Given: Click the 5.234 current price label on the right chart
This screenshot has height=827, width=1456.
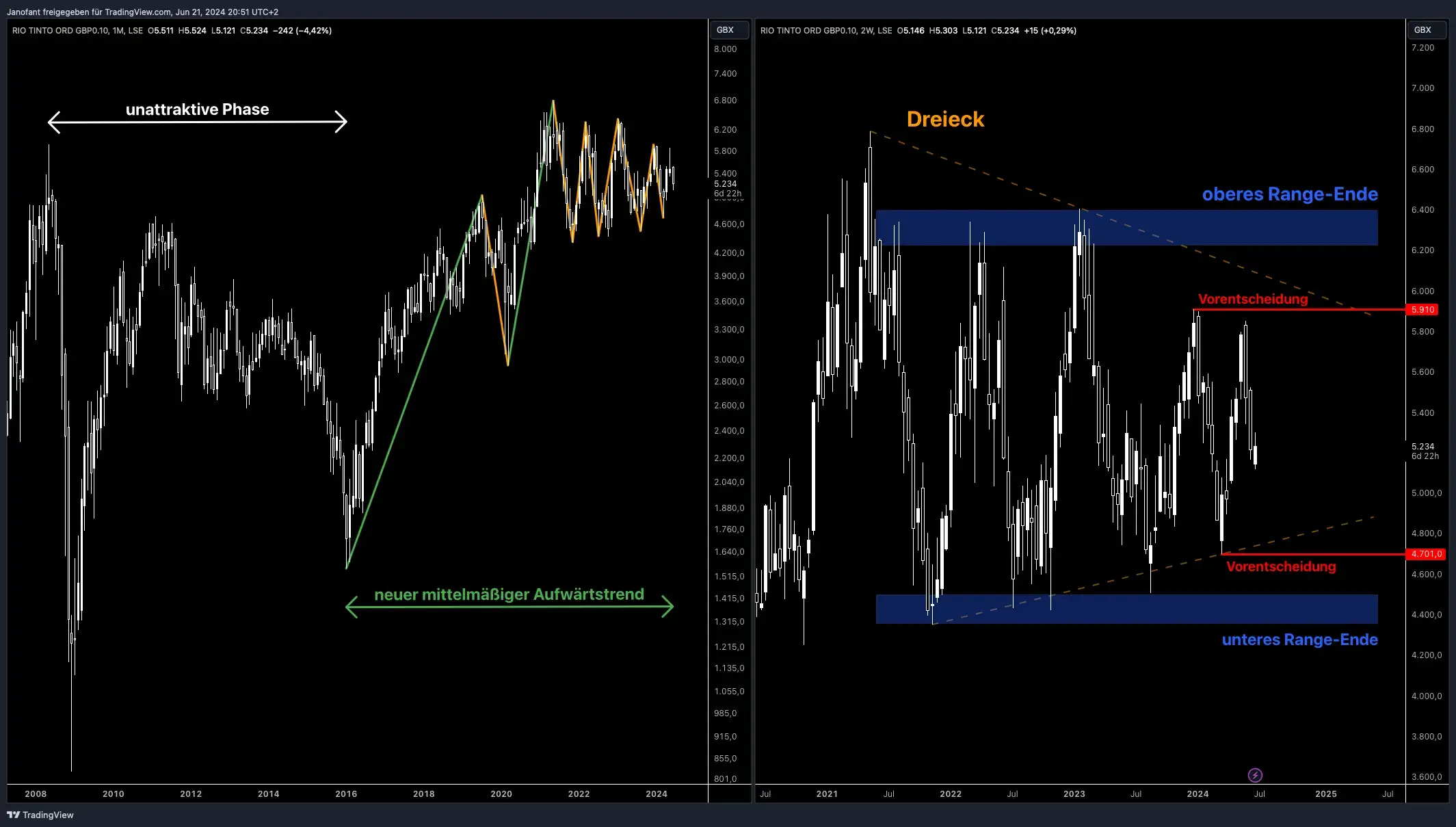Looking at the screenshot, I should [x=1422, y=447].
